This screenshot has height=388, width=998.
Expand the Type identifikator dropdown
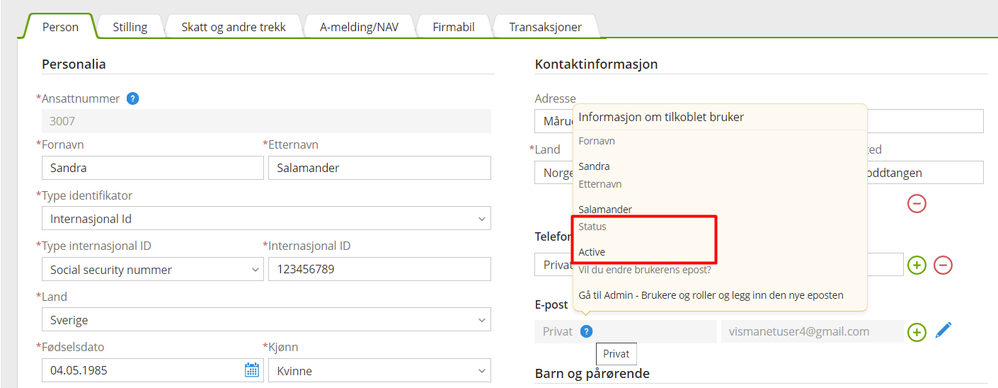[266, 219]
